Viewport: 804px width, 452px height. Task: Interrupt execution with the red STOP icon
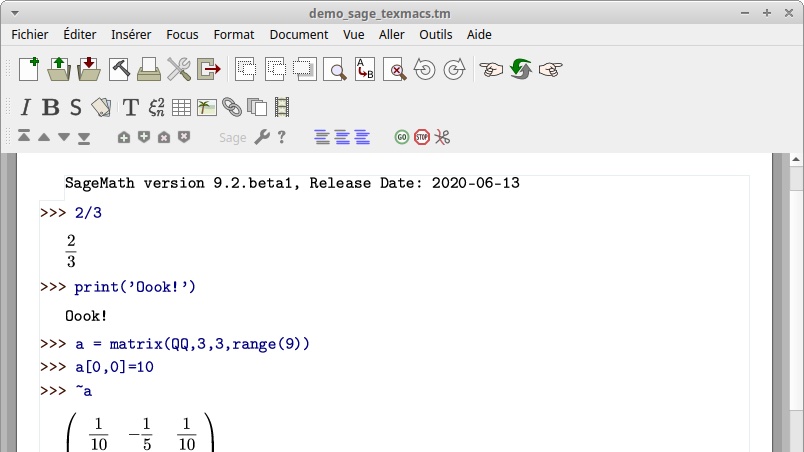422,137
